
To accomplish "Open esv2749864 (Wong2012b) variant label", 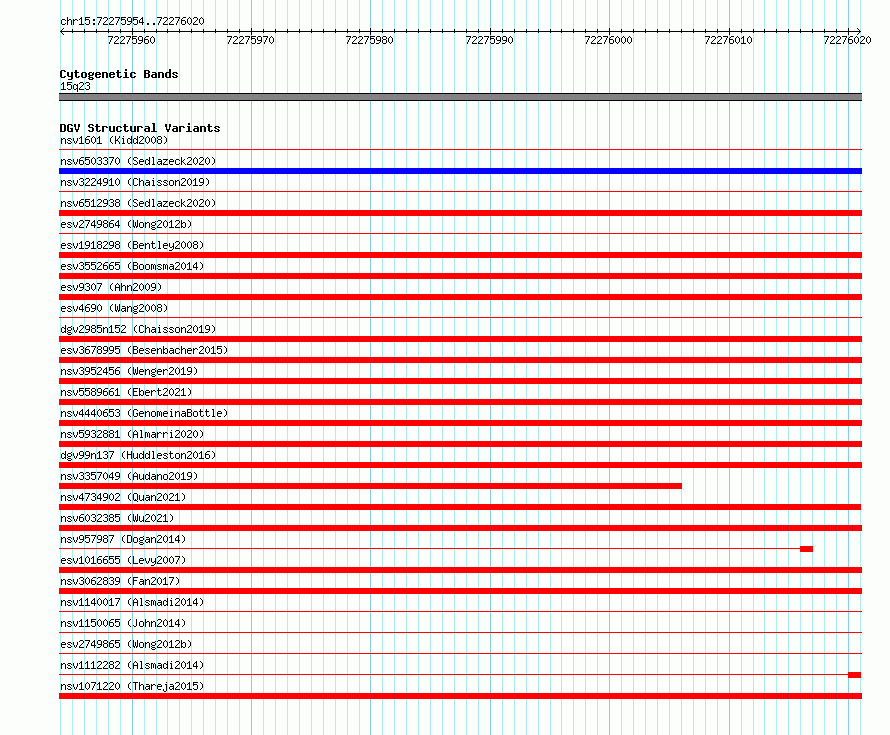I will coord(126,224).
